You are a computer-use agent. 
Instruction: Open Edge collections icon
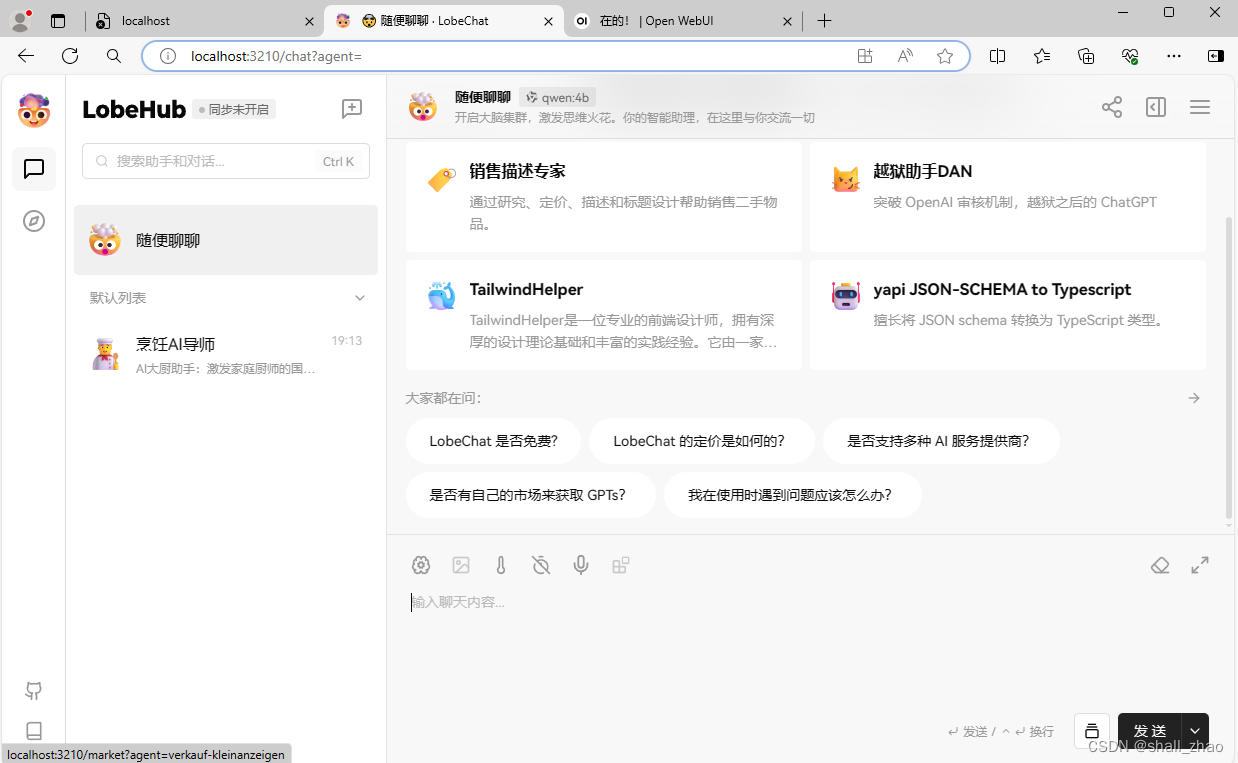tap(1087, 56)
